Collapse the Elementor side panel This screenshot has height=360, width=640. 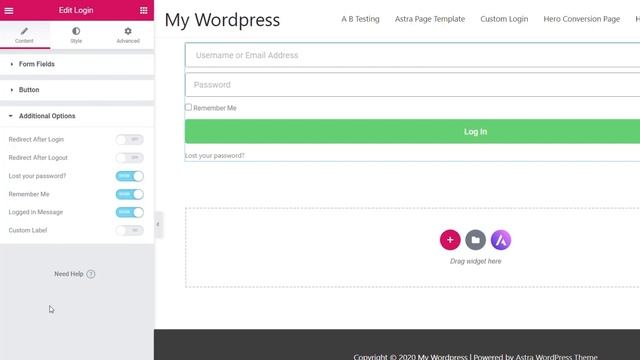tap(158, 224)
